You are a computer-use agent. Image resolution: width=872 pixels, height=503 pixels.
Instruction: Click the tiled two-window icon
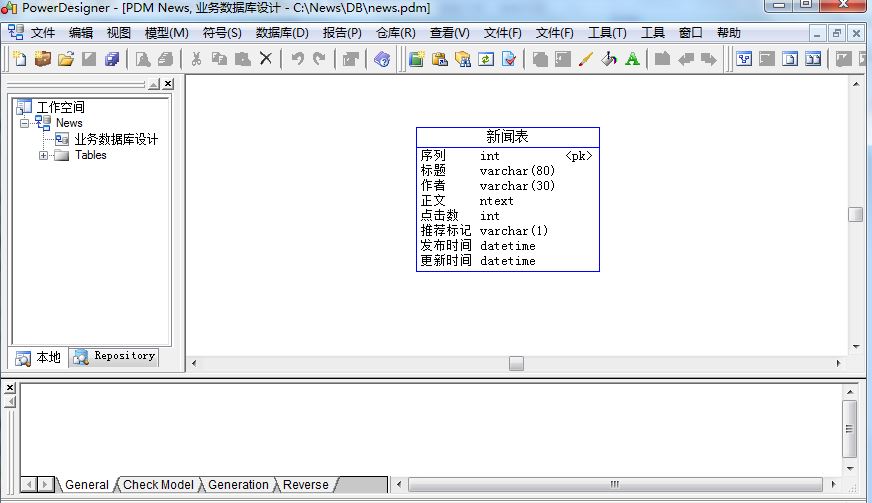click(813, 58)
